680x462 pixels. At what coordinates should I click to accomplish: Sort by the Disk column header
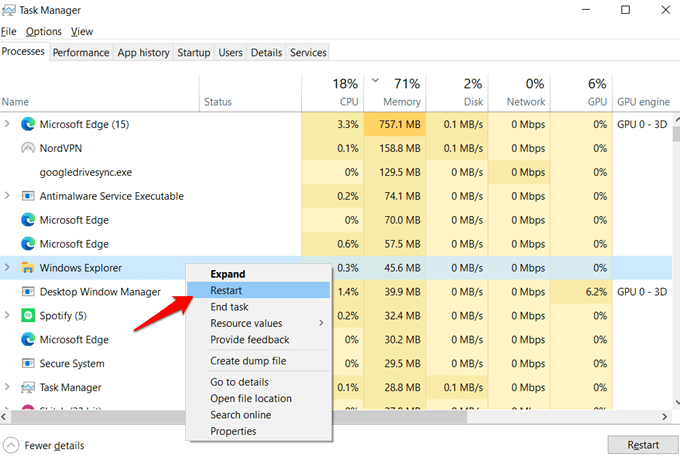click(x=457, y=93)
